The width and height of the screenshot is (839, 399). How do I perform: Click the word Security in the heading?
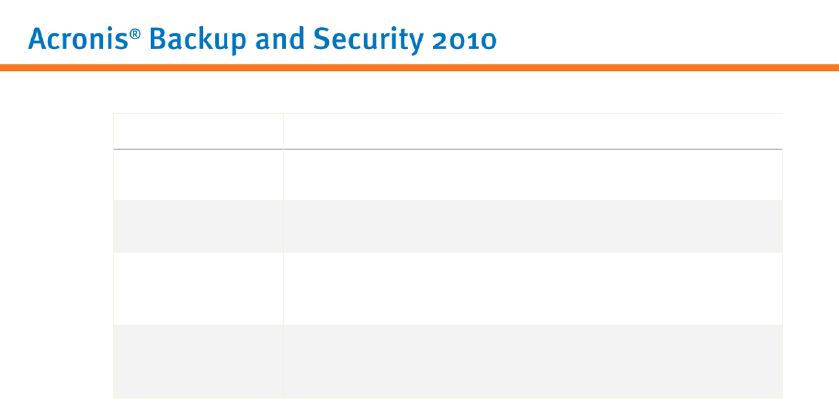click(368, 40)
